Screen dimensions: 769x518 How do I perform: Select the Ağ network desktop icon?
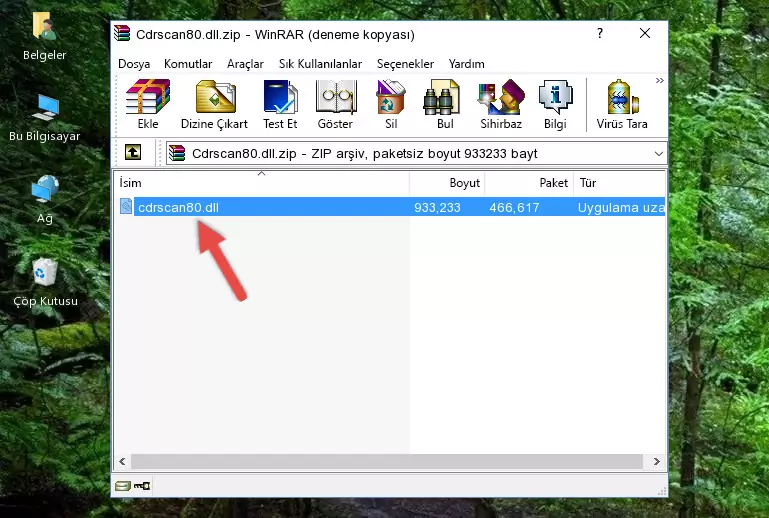[x=45, y=200]
